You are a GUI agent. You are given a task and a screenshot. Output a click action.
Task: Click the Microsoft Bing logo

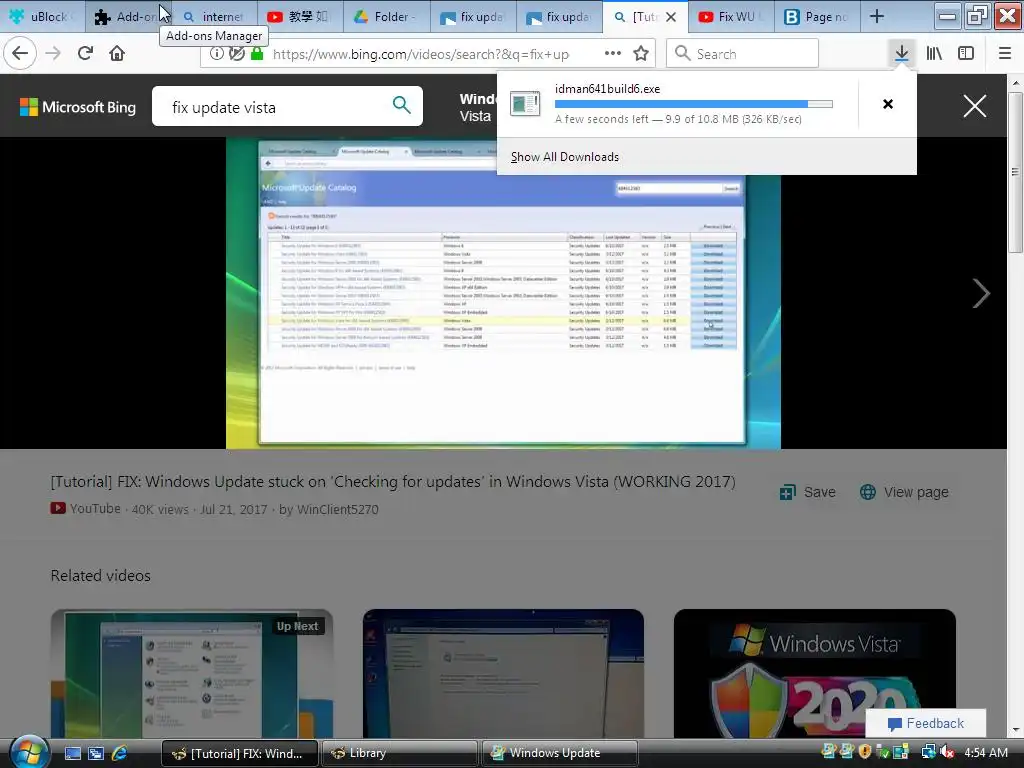coord(78,107)
